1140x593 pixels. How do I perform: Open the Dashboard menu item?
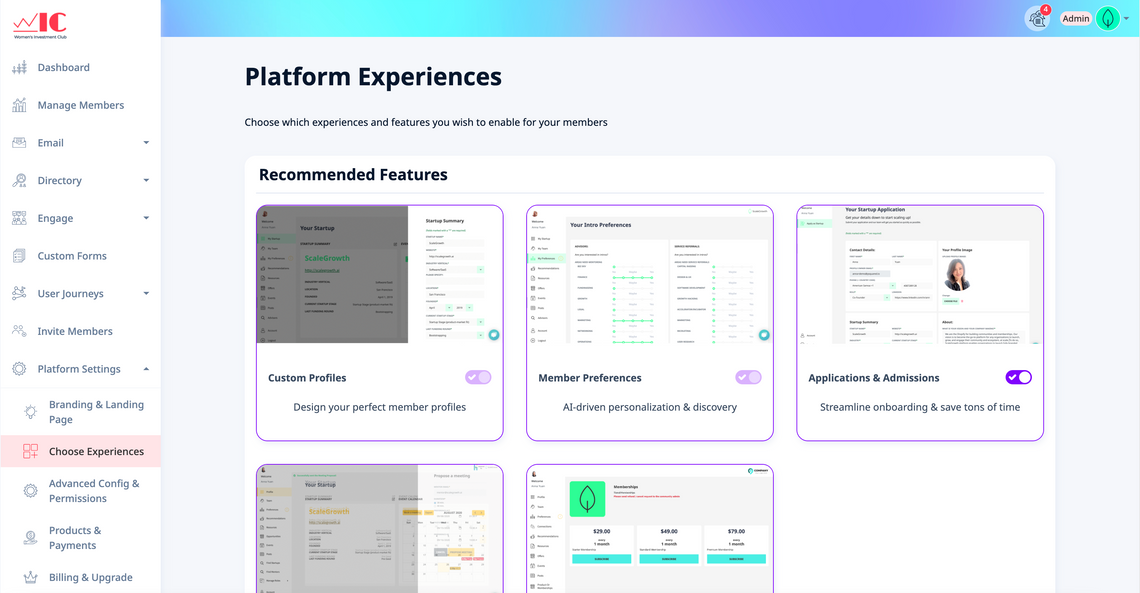pos(80,68)
